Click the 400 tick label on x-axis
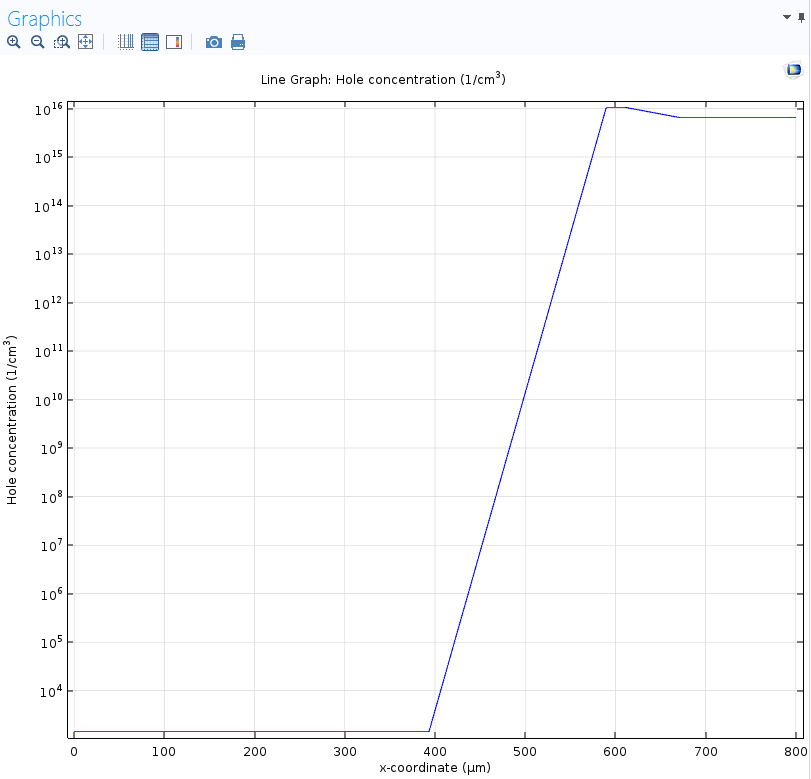811x779 pixels. click(435, 751)
